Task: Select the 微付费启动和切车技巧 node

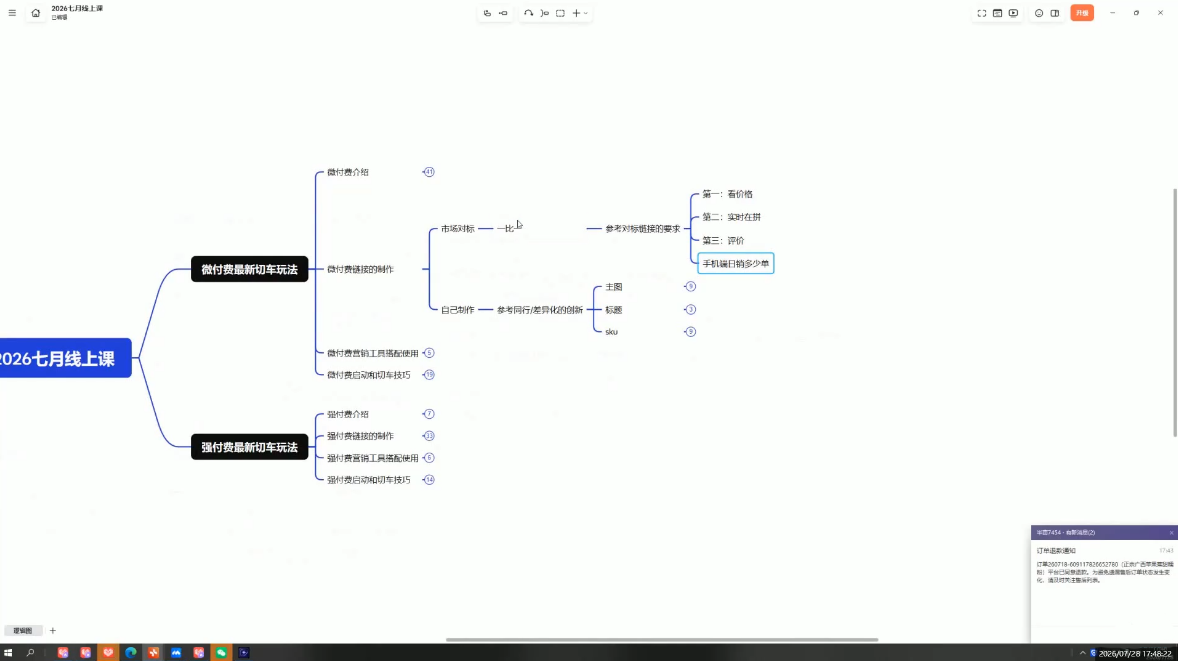Action: click(368, 375)
